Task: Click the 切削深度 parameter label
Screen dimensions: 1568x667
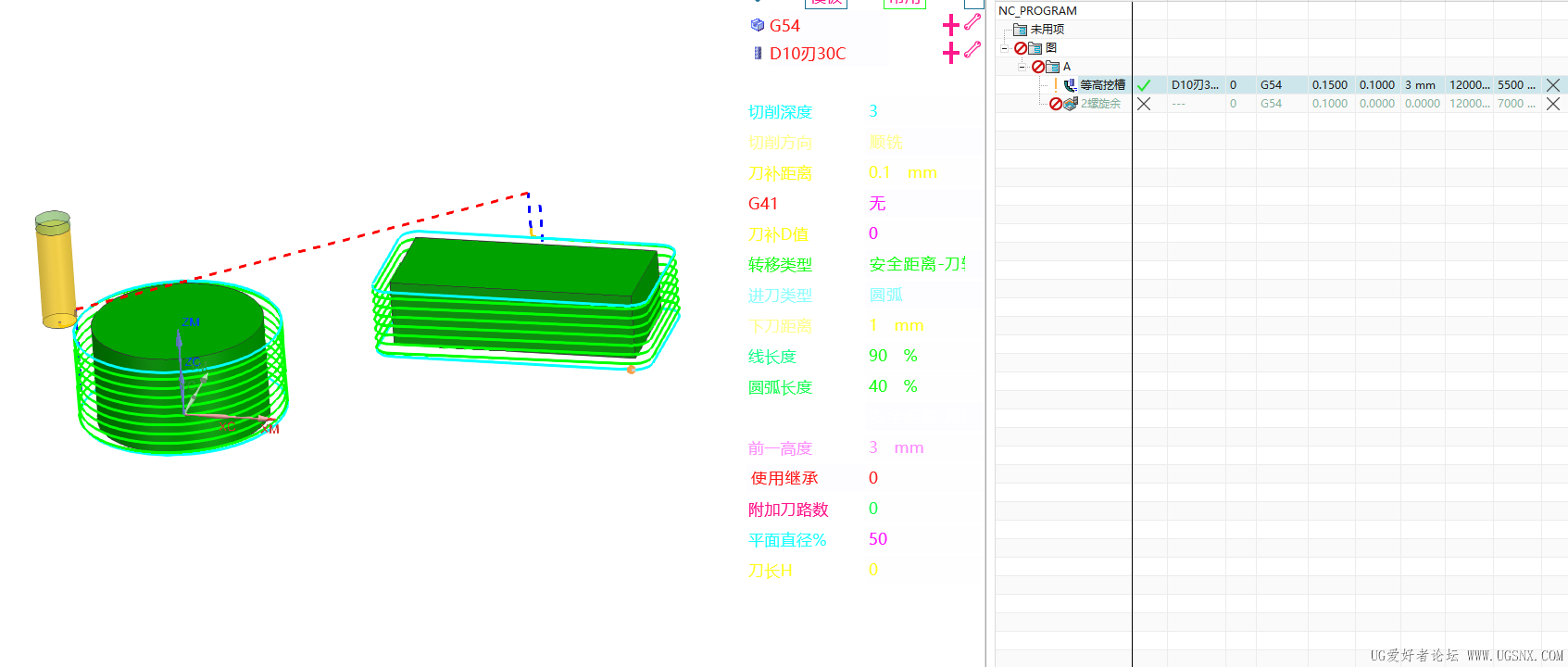Action: click(780, 112)
